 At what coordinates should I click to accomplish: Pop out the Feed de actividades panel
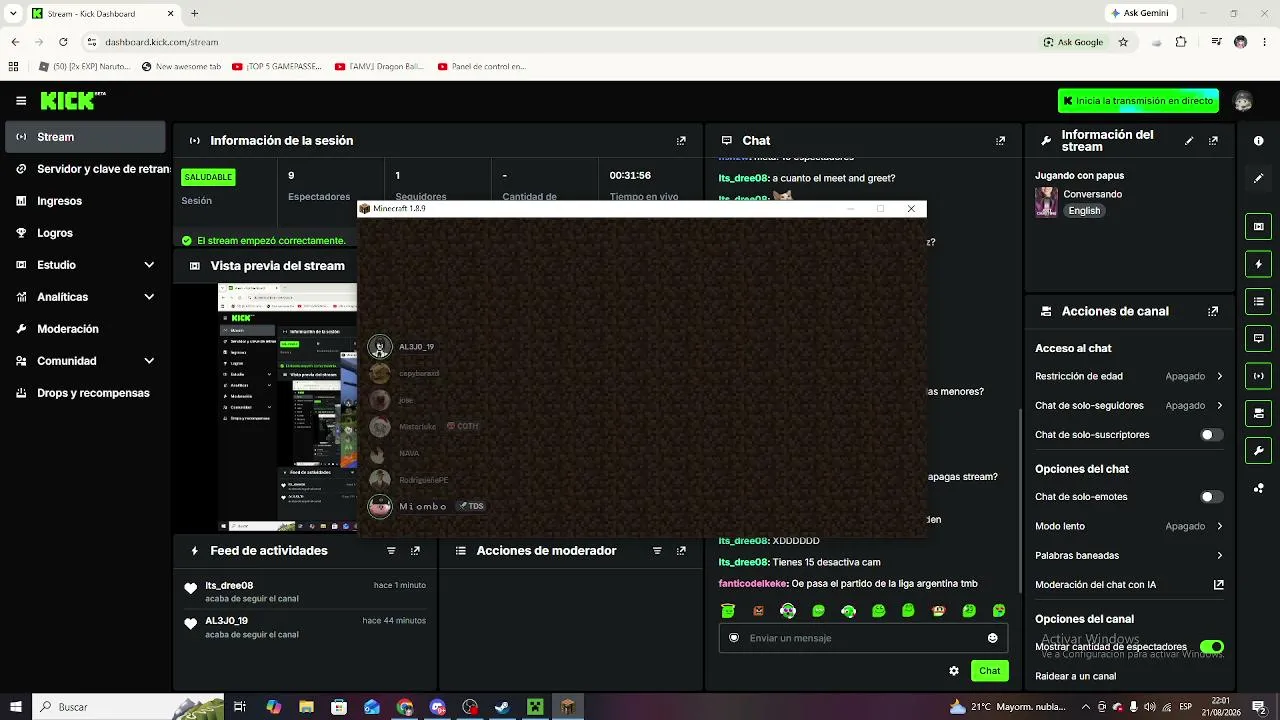coord(415,551)
